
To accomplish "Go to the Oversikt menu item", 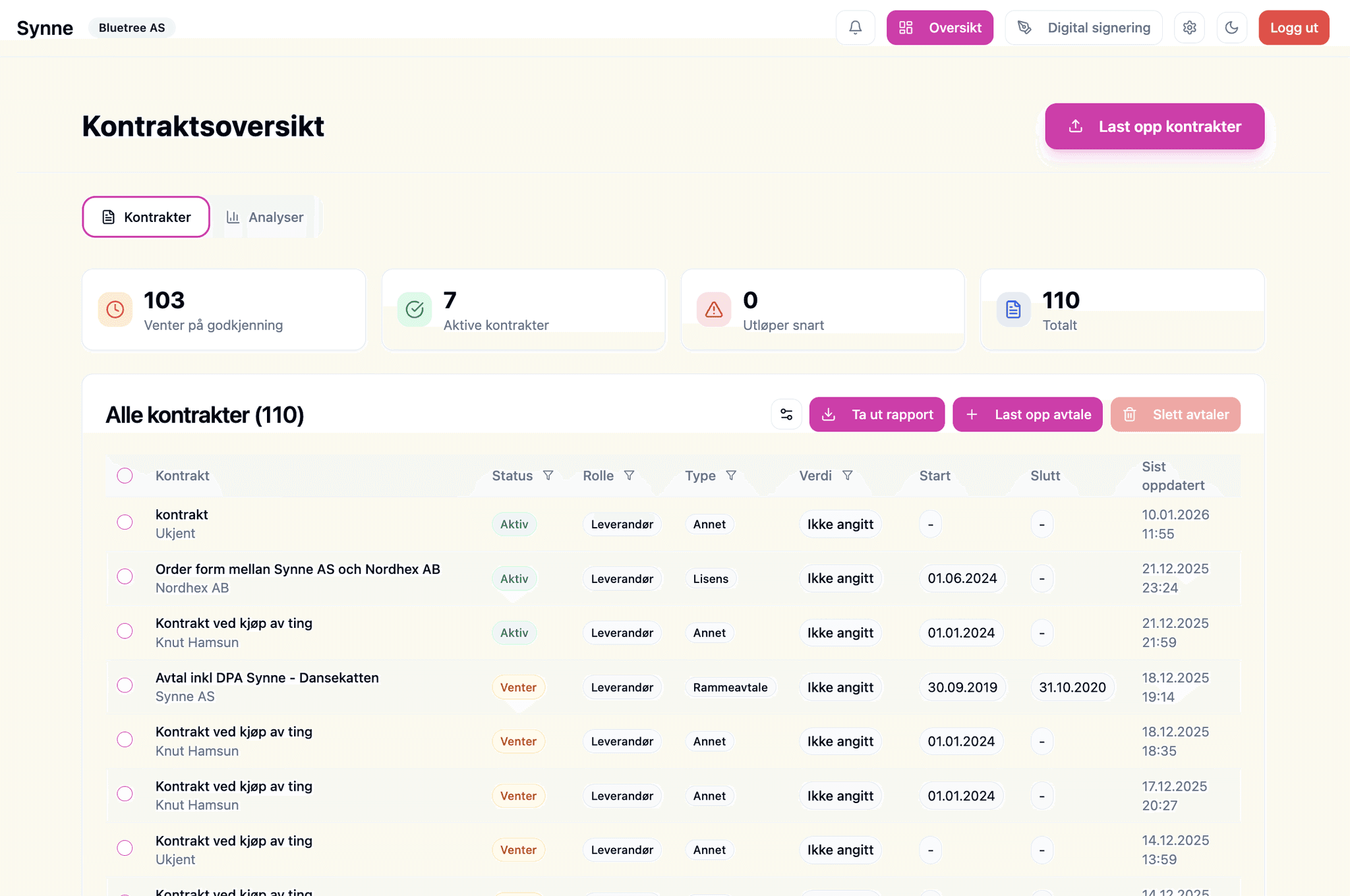I will pyautogui.click(x=939, y=28).
